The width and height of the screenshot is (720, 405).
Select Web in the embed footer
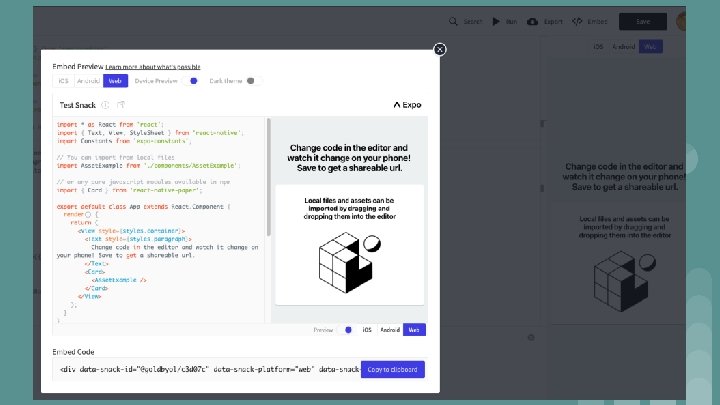coord(414,330)
